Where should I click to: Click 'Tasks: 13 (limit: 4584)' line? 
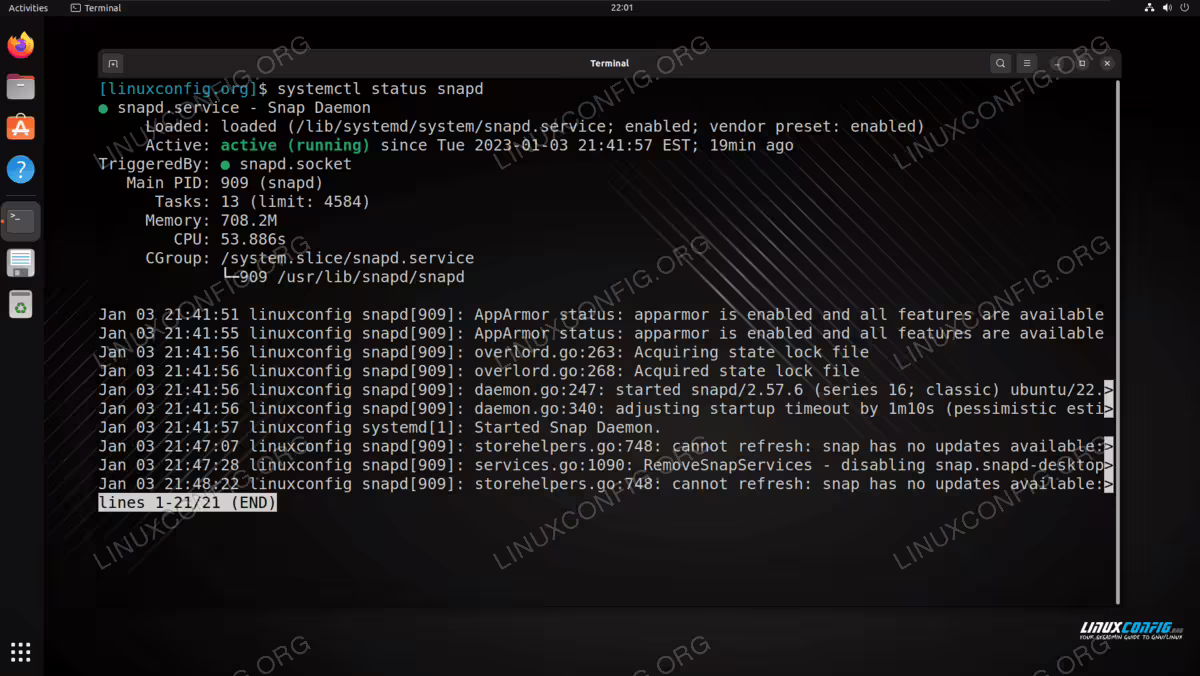(262, 202)
